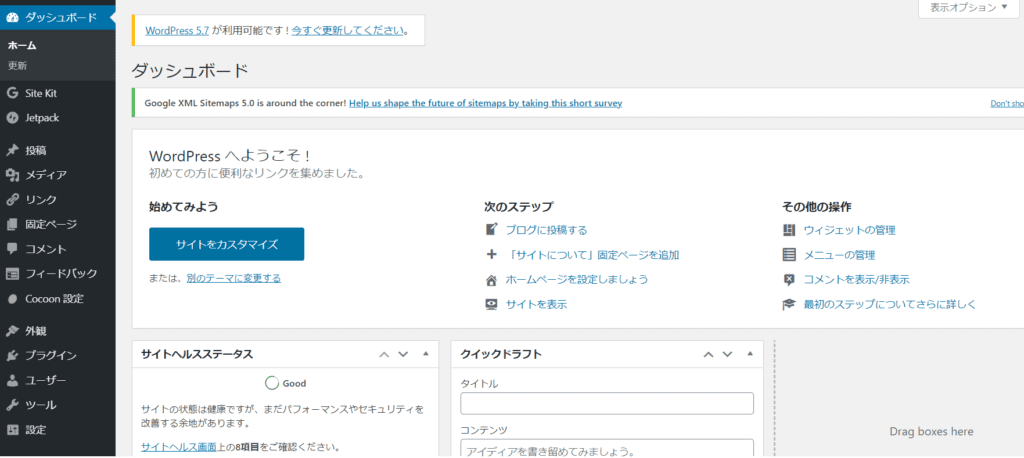Click the monitor icon beside サイトを表示

coord(492,304)
